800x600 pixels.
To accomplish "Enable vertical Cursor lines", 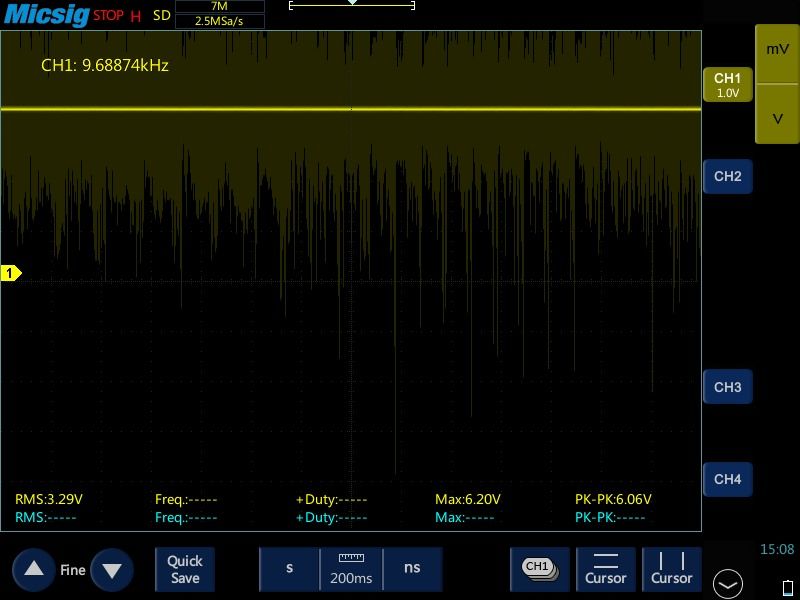I will [671, 569].
